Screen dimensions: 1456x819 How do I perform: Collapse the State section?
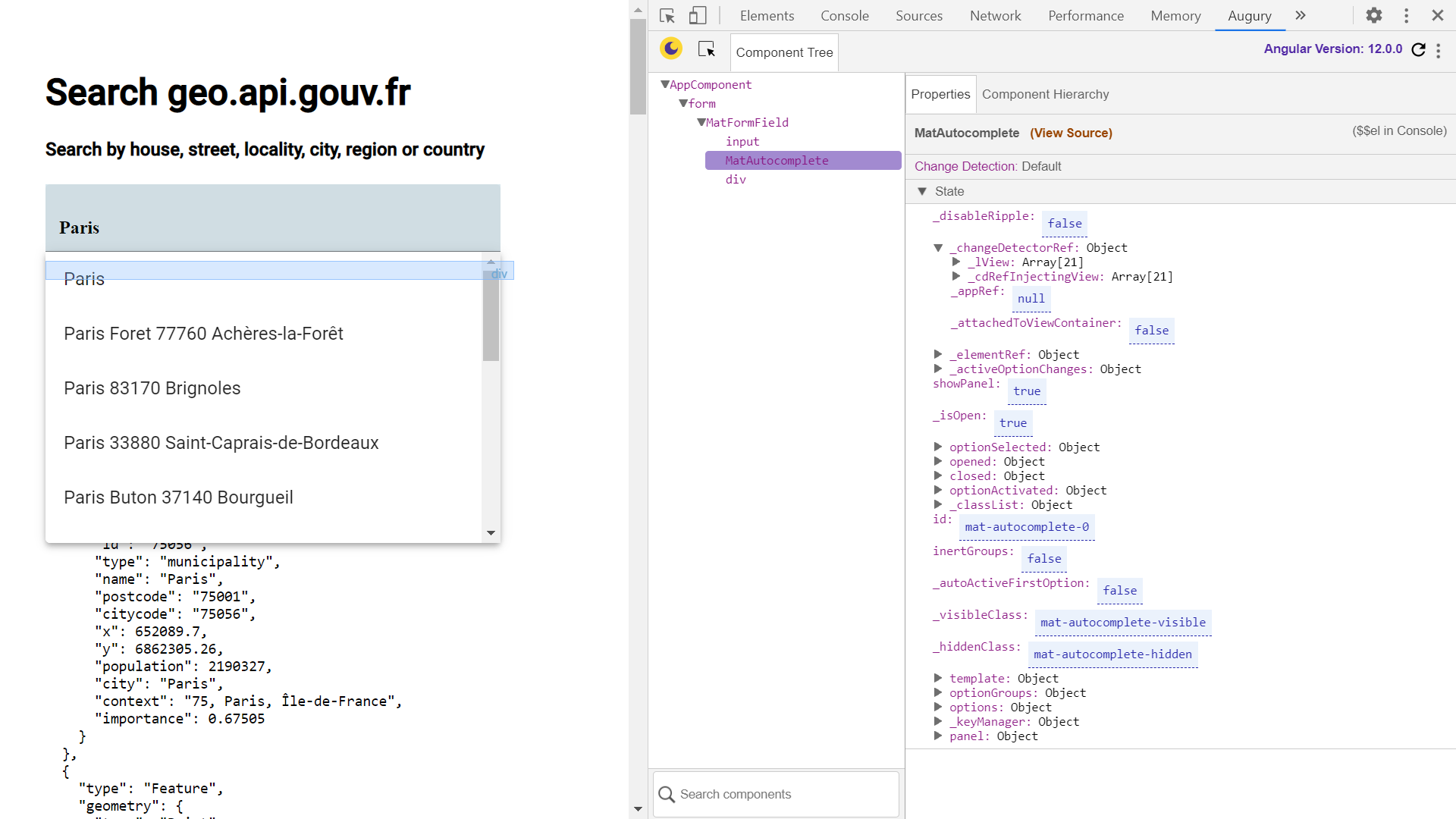922,191
